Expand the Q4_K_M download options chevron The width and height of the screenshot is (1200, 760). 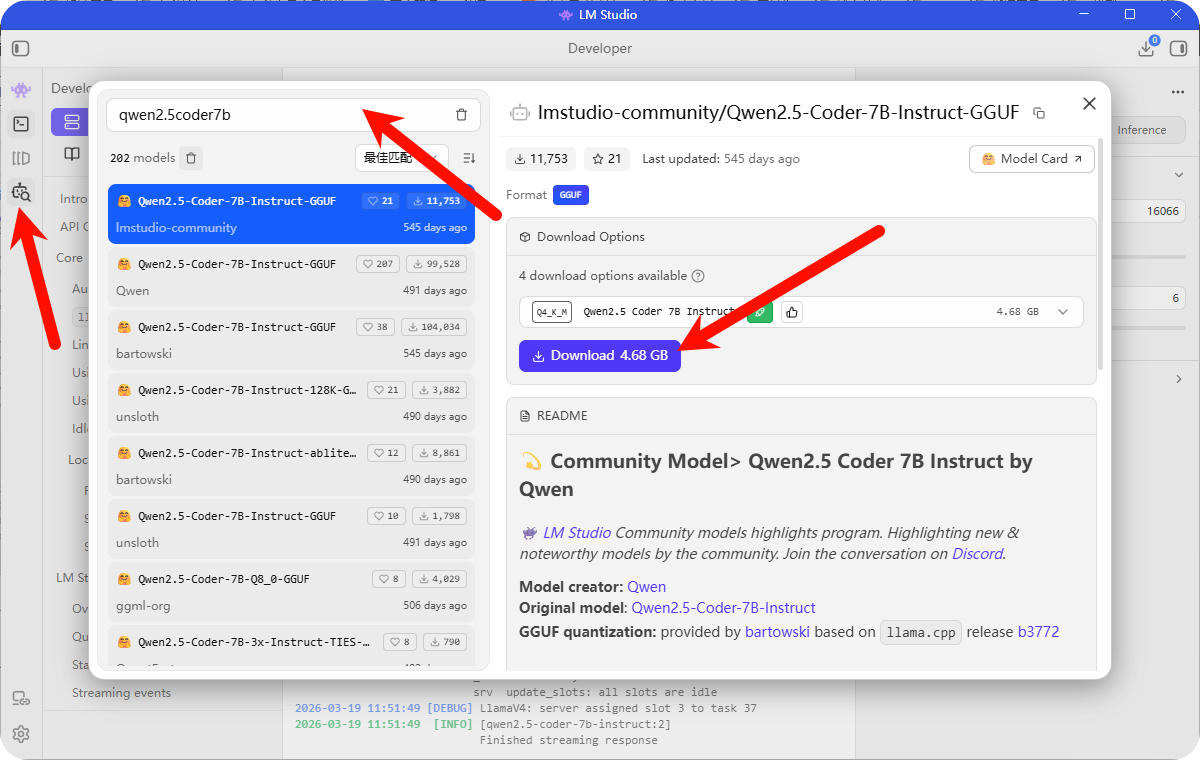(1063, 312)
